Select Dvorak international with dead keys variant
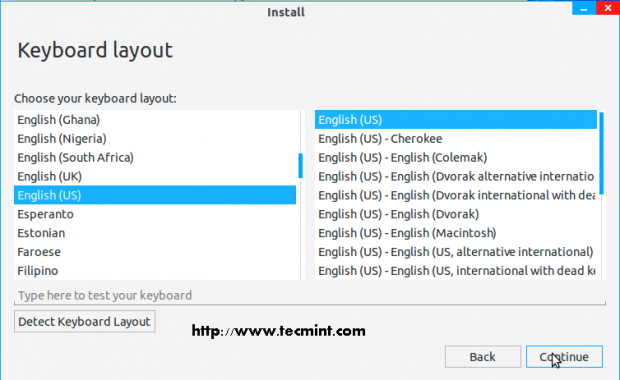620x380 pixels. tap(456, 195)
